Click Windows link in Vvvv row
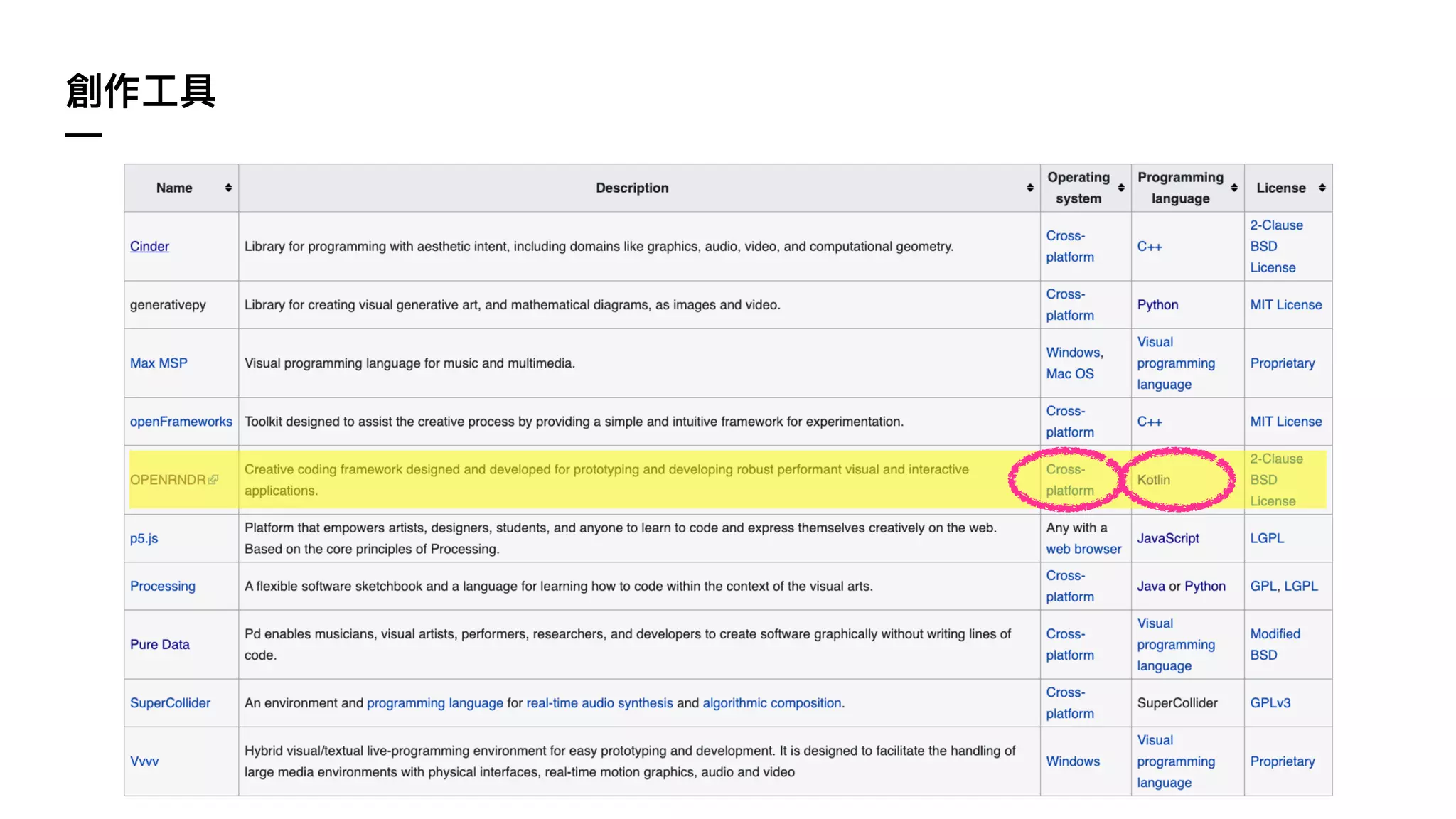The height and width of the screenshot is (819, 1456). pyautogui.click(x=1073, y=761)
